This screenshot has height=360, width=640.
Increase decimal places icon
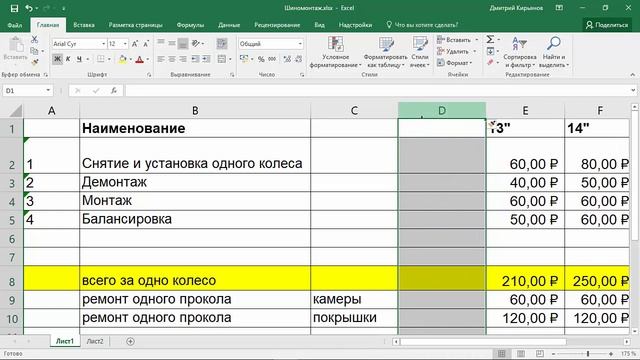[x=287, y=59]
